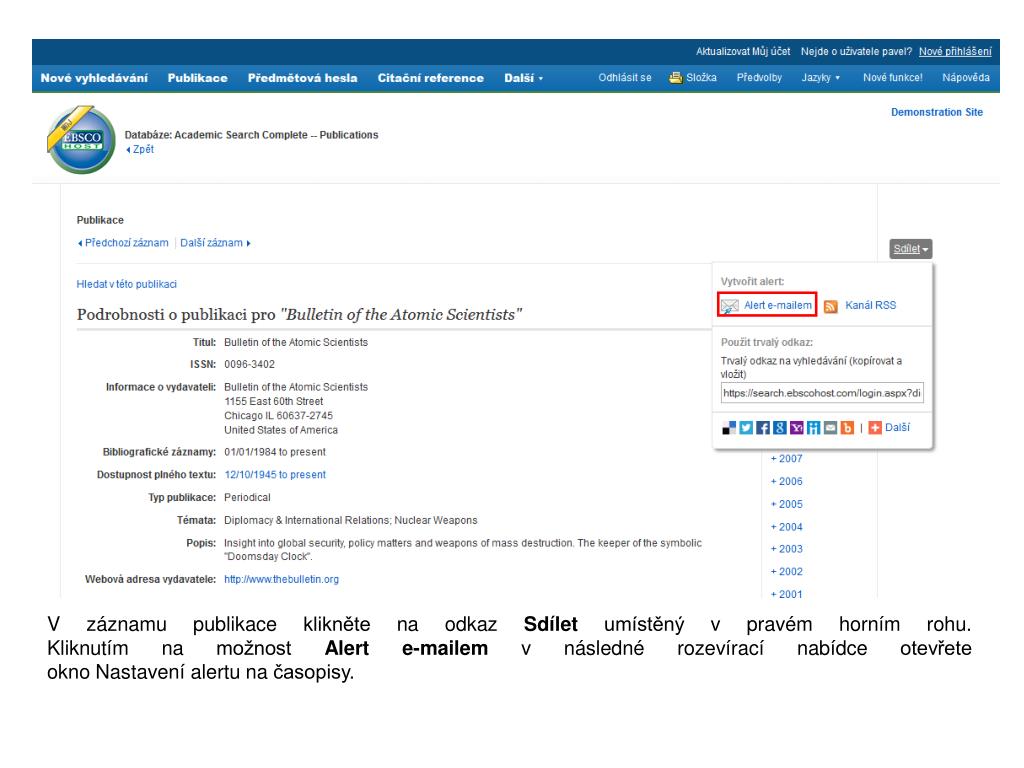Click Odhlásit se in toolbar
1024x768 pixels.
coord(625,78)
